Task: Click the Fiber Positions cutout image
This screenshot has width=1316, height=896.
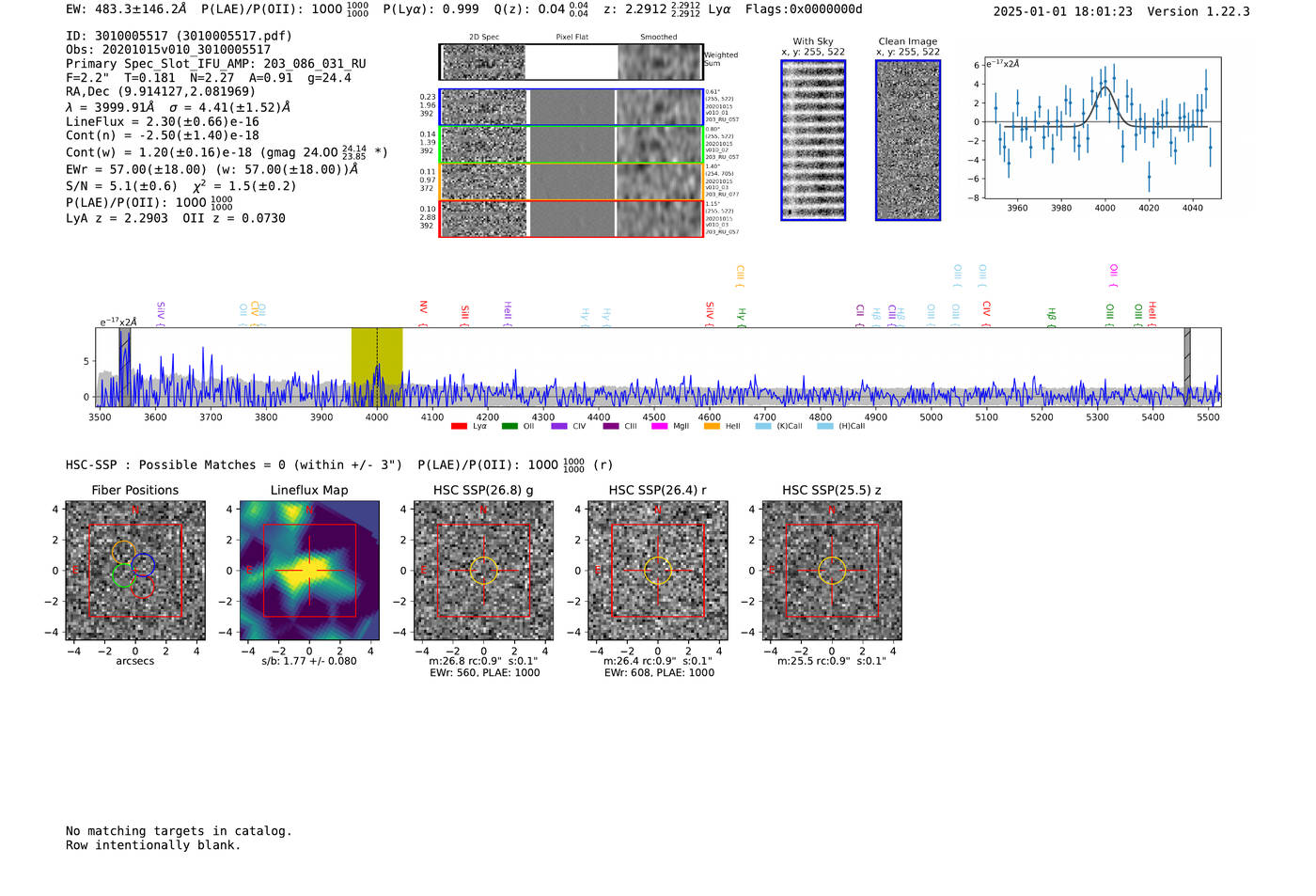Action: click(135, 571)
